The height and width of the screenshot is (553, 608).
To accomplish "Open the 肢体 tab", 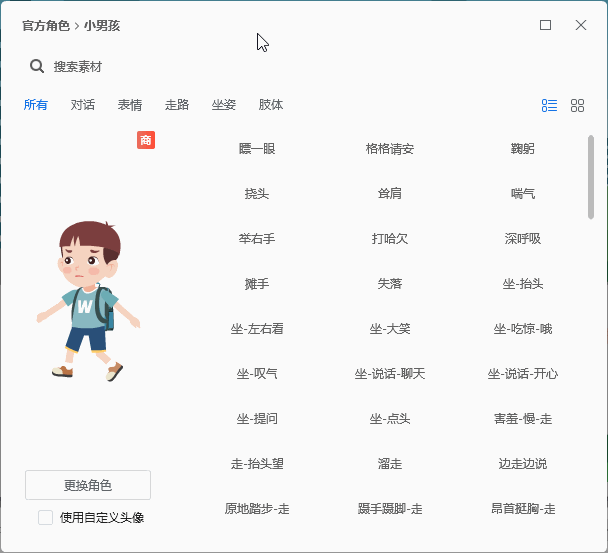I will (x=271, y=105).
